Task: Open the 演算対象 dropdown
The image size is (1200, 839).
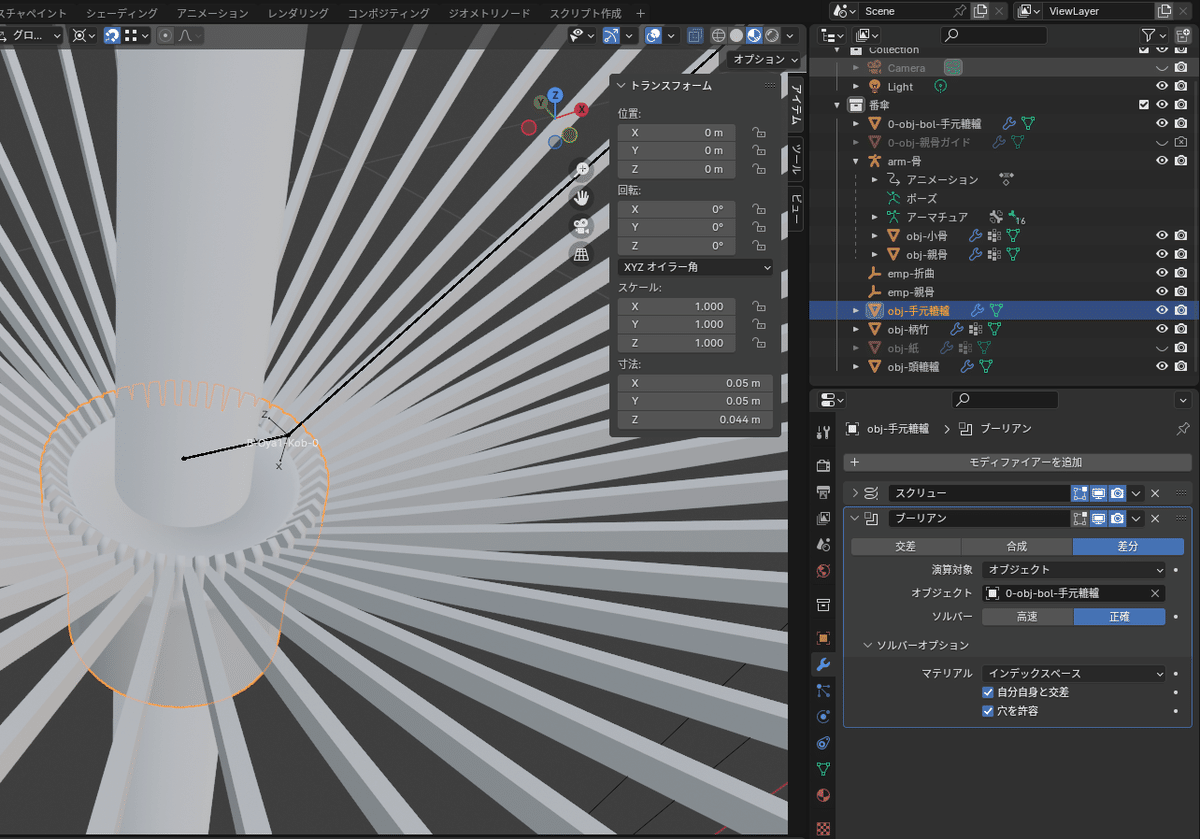Action: click(1074, 569)
